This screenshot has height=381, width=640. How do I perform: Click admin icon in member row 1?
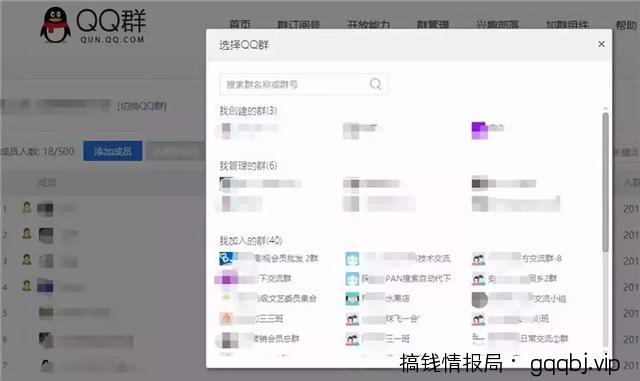click(27, 207)
